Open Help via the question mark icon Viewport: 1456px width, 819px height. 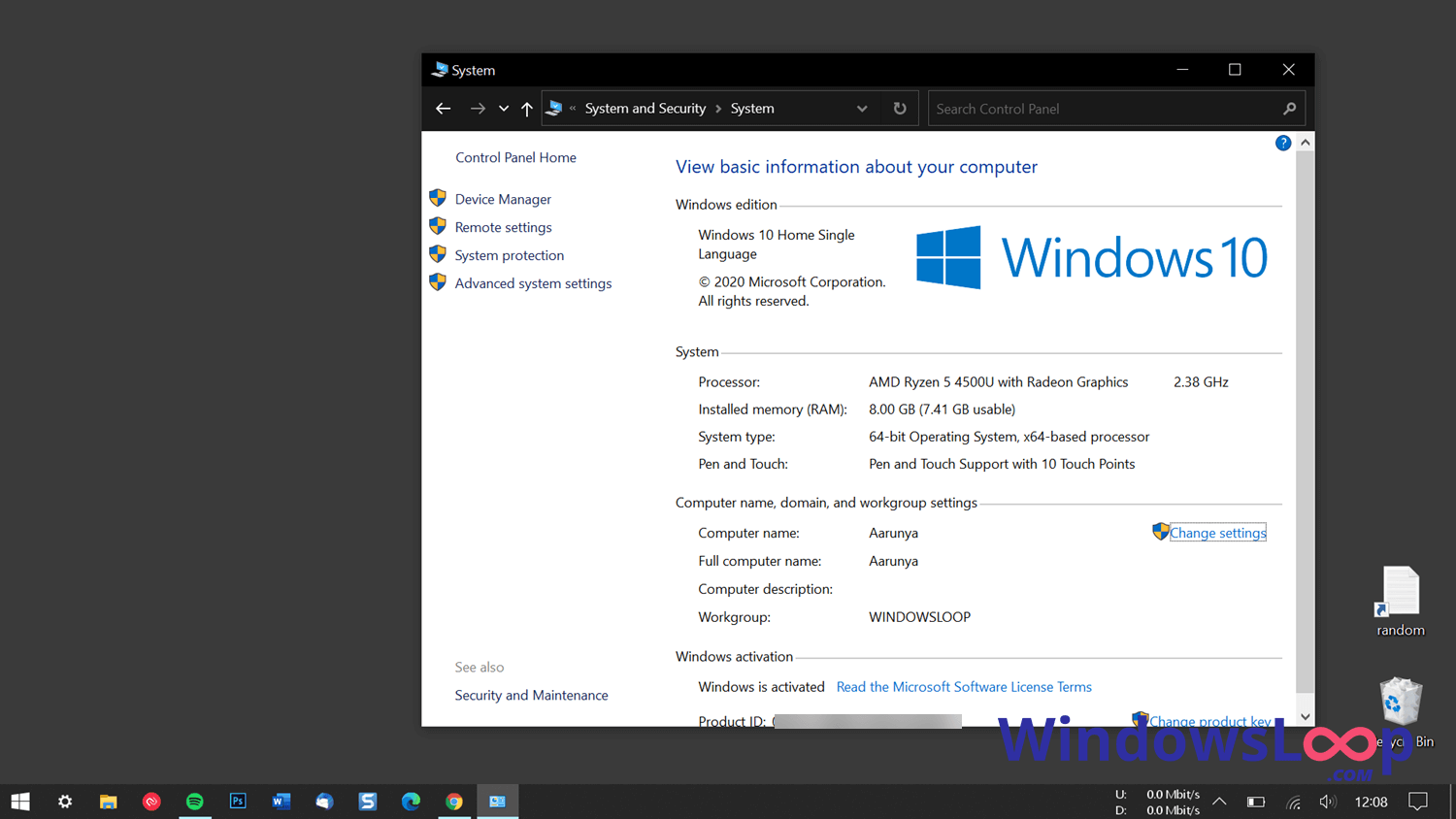click(x=1282, y=142)
